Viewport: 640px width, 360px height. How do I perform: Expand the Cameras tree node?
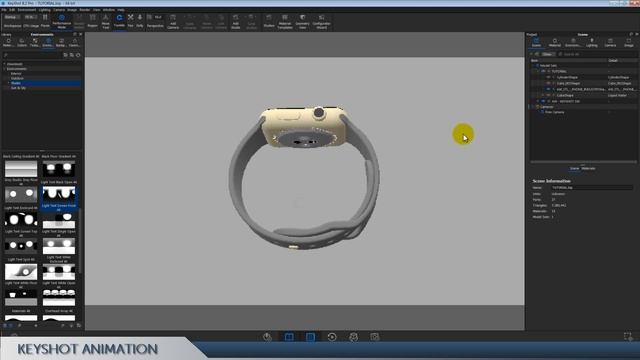pos(533,107)
